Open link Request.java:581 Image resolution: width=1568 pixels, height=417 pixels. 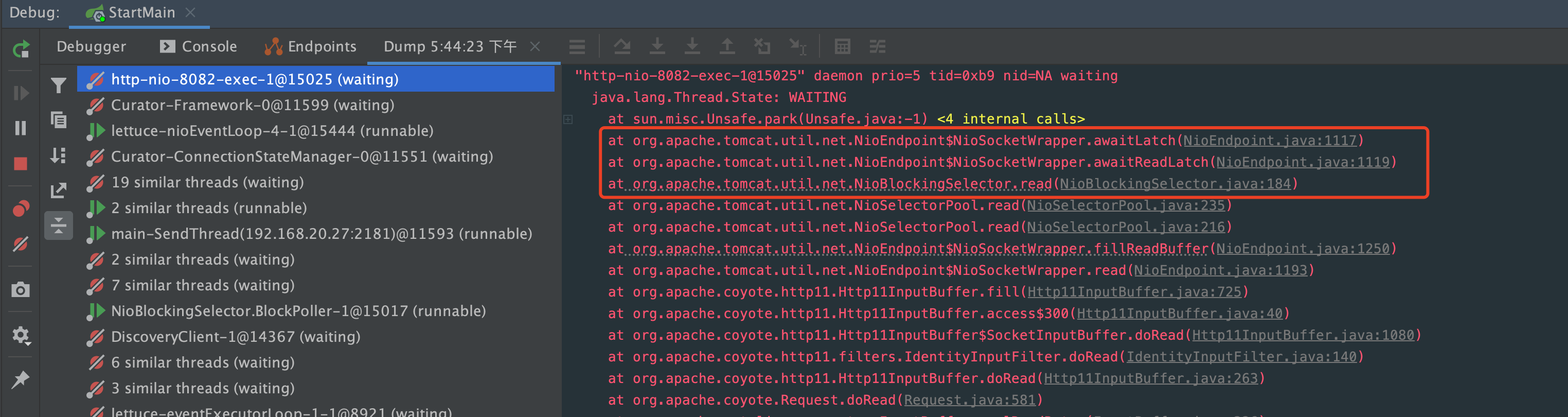tap(970, 400)
